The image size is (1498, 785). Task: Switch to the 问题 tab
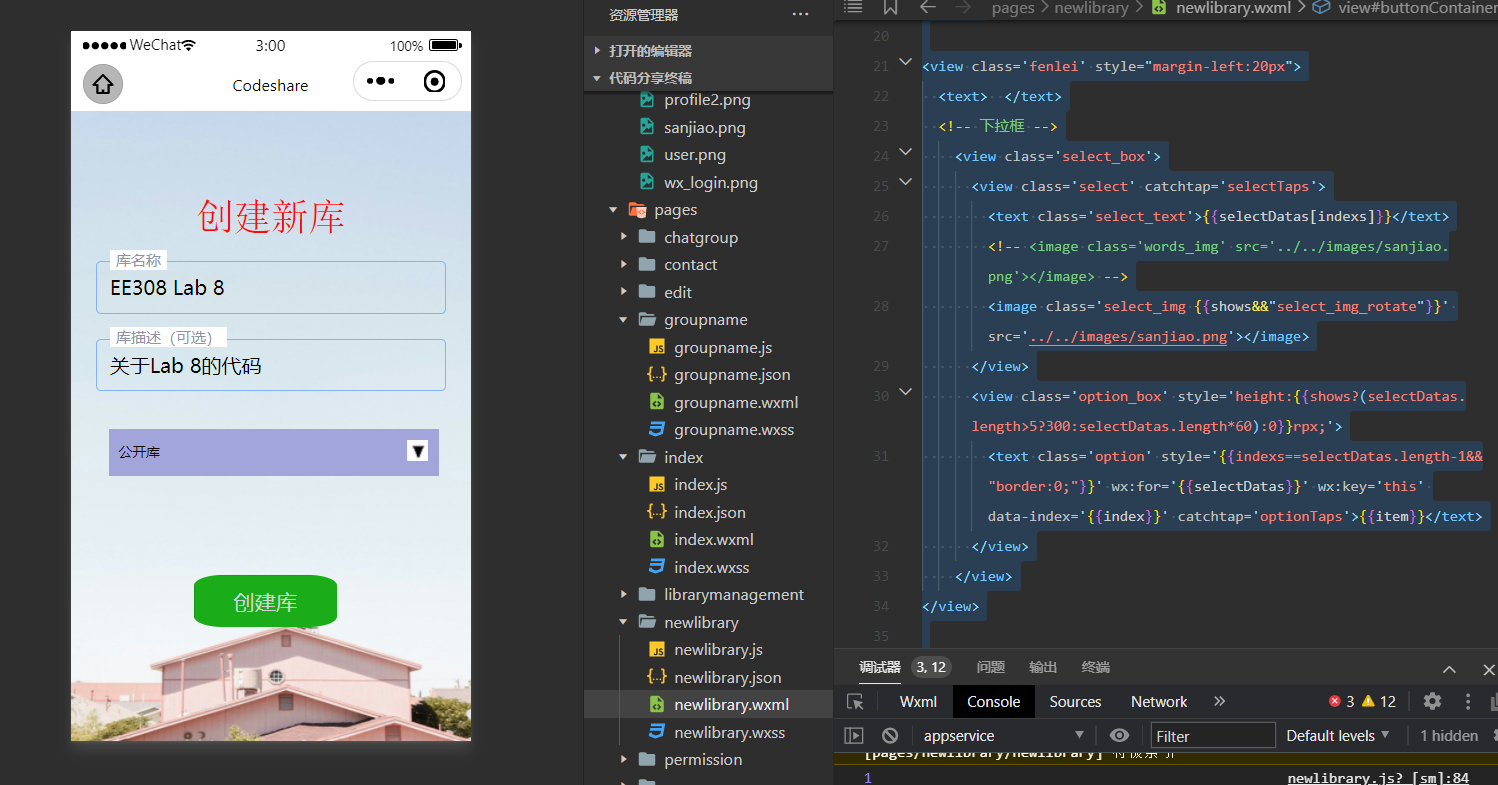[991, 667]
